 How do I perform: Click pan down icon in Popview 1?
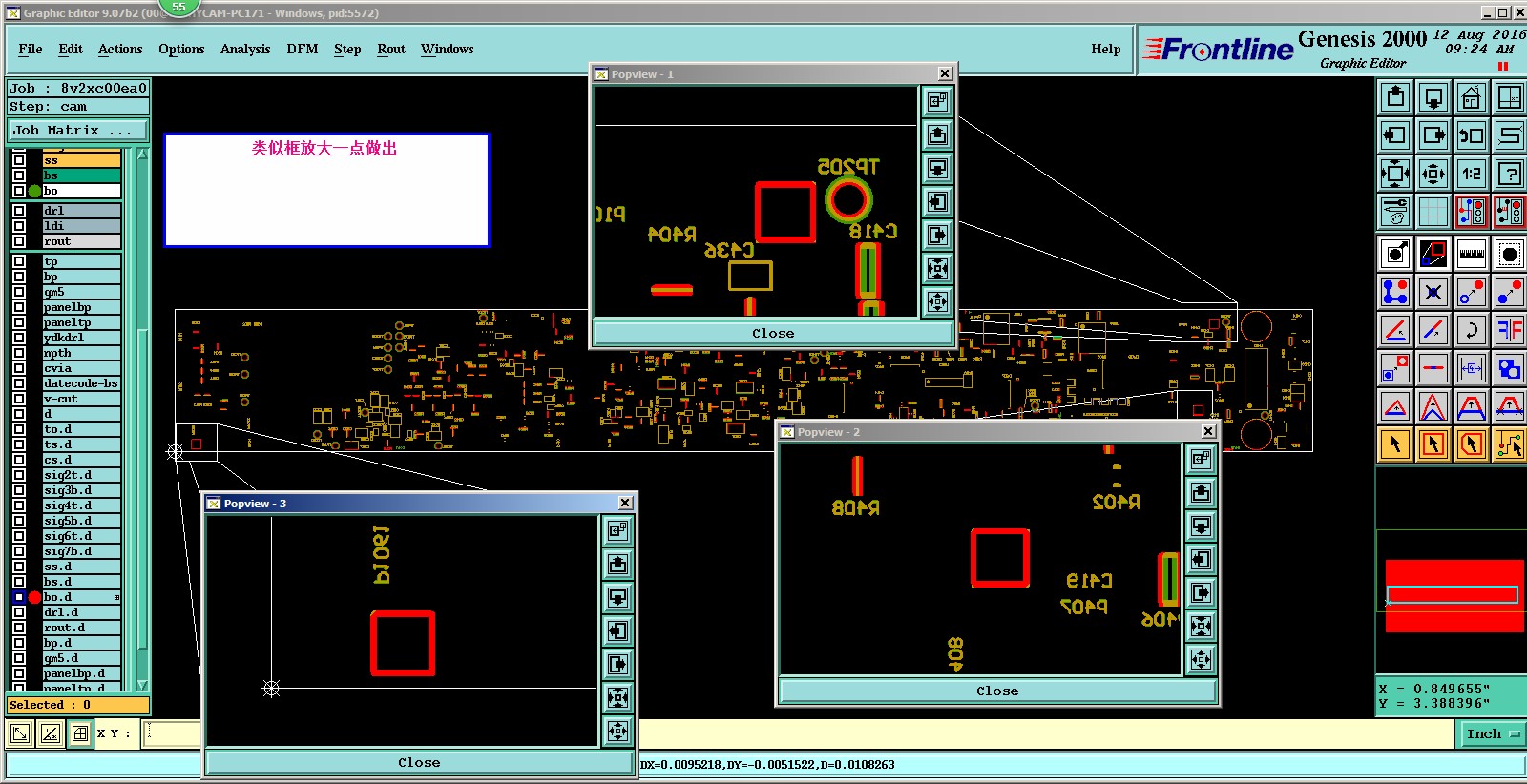(x=937, y=168)
